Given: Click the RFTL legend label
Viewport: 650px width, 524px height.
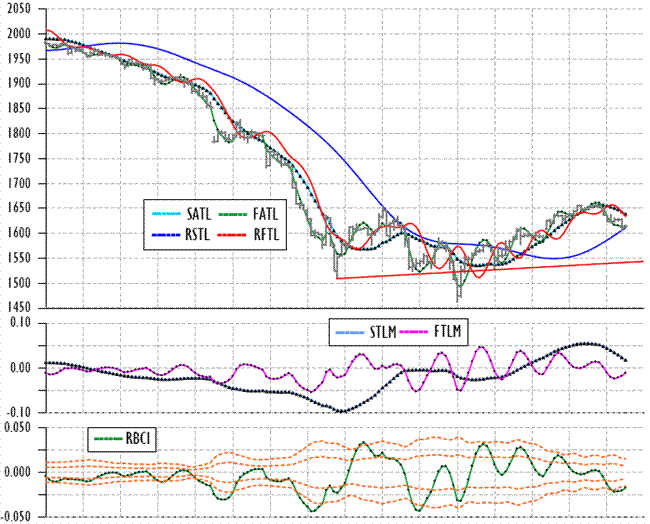Looking at the screenshot, I should 267,235.
